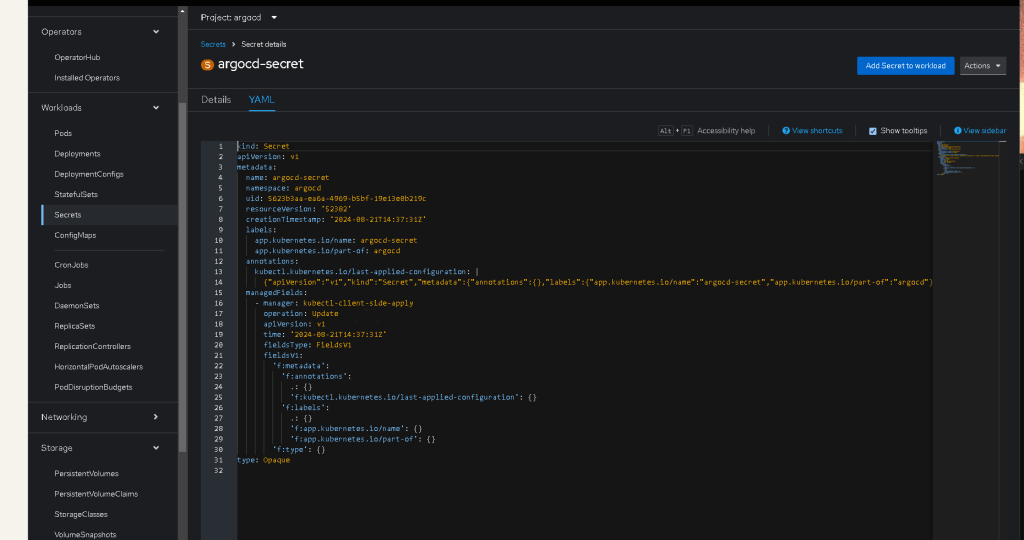Image resolution: width=1024 pixels, height=540 pixels.
Task: Switch to the Details tab
Action: [x=216, y=100]
